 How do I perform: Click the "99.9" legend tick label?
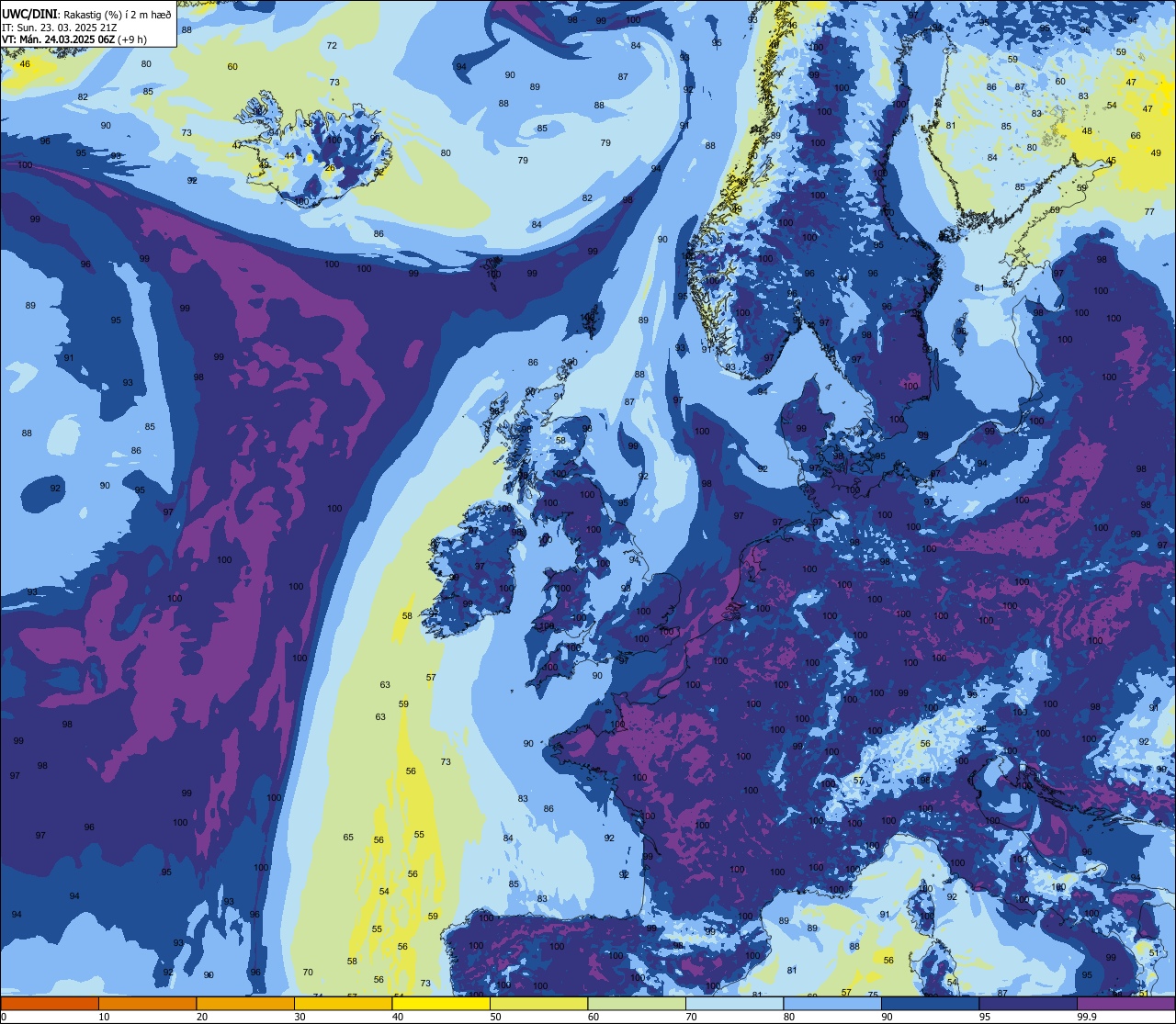(1088, 1017)
